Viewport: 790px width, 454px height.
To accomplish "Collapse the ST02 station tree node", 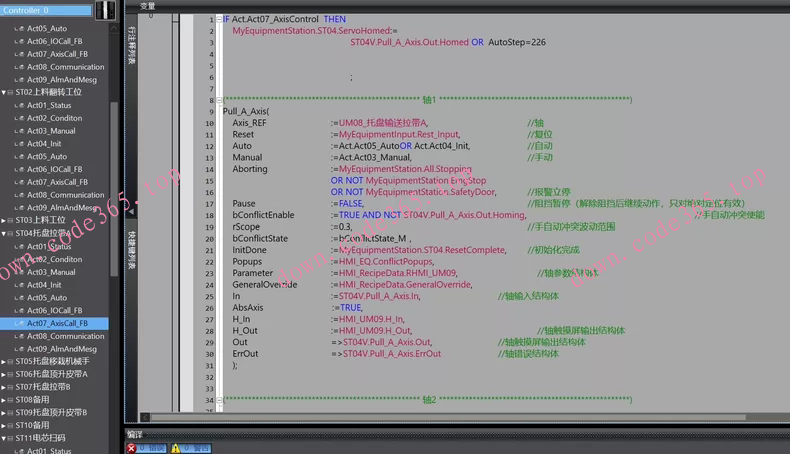I will tap(3, 92).
